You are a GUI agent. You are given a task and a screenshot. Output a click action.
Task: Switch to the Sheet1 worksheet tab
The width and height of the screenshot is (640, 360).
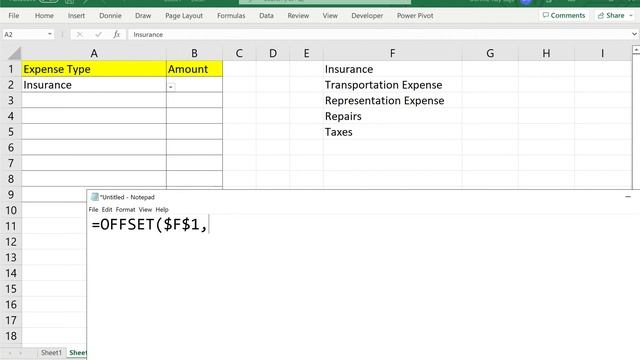[x=51, y=352]
